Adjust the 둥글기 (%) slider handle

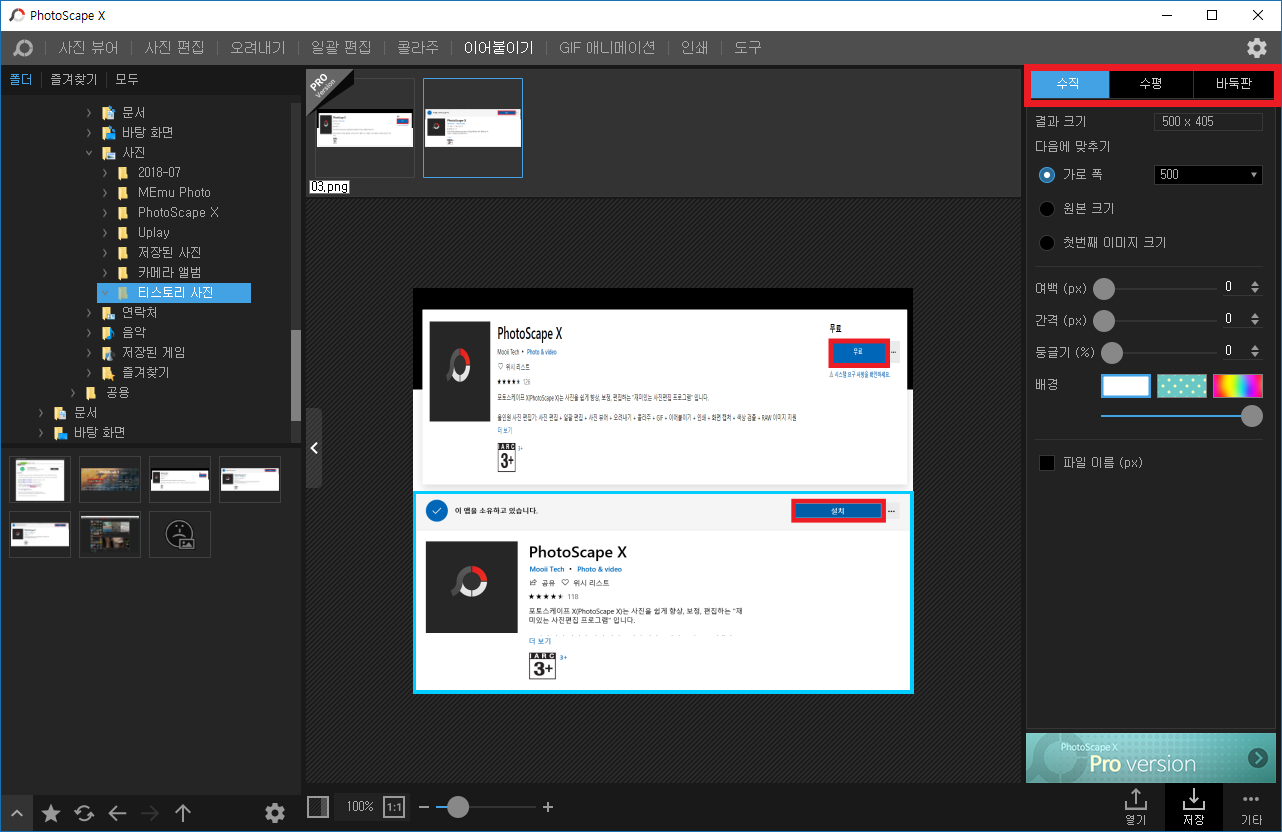click(x=1111, y=353)
